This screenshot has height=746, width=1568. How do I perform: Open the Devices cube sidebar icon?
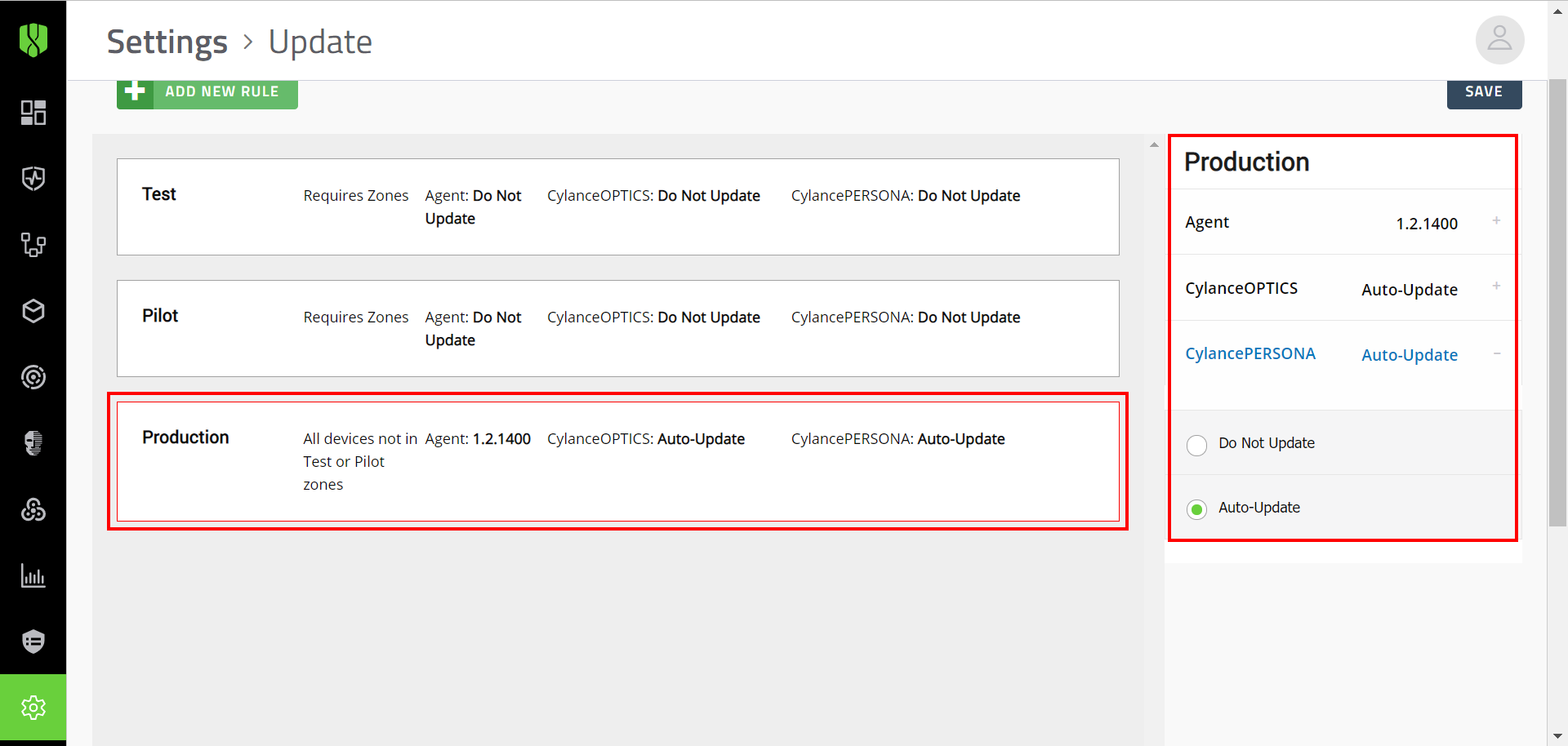33,311
